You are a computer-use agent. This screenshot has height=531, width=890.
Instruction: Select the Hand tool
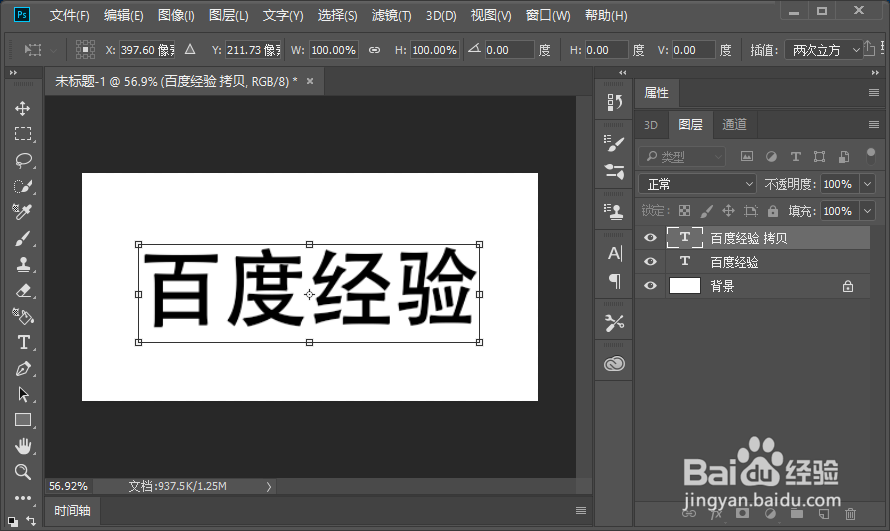(x=23, y=446)
